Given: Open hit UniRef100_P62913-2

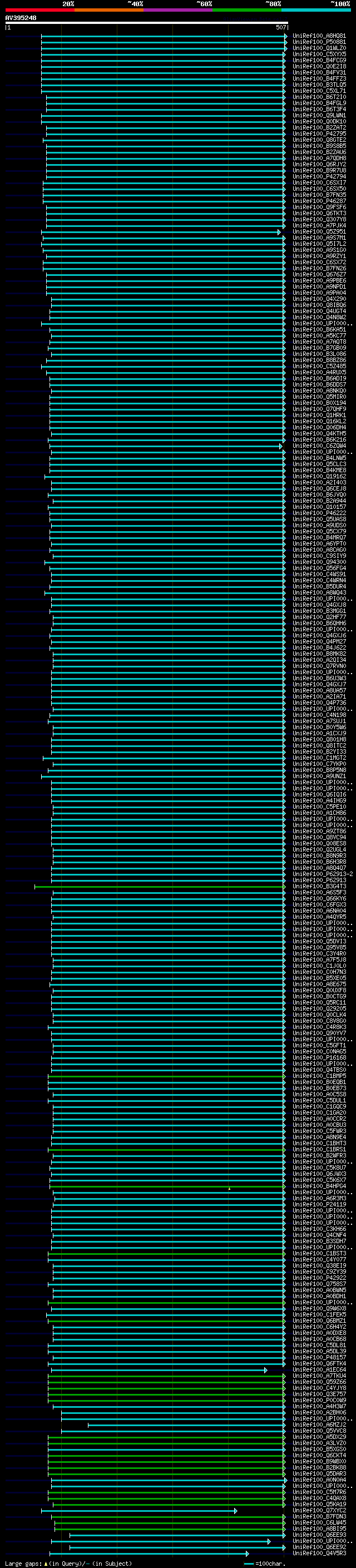Looking at the screenshot, I should [x=323, y=874].
